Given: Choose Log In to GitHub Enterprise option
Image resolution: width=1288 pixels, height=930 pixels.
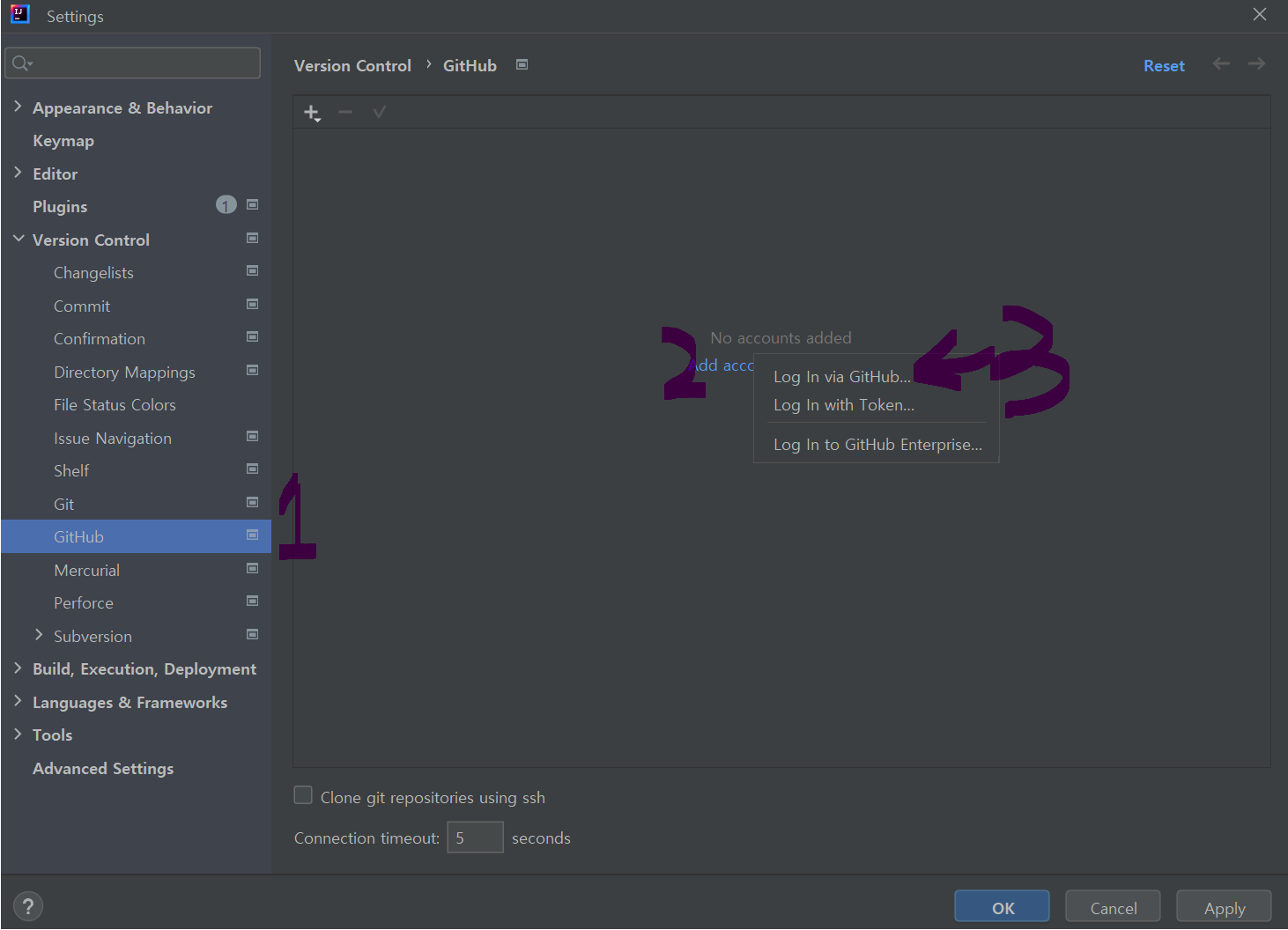Looking at the screenshot, I should click(877, 445).
